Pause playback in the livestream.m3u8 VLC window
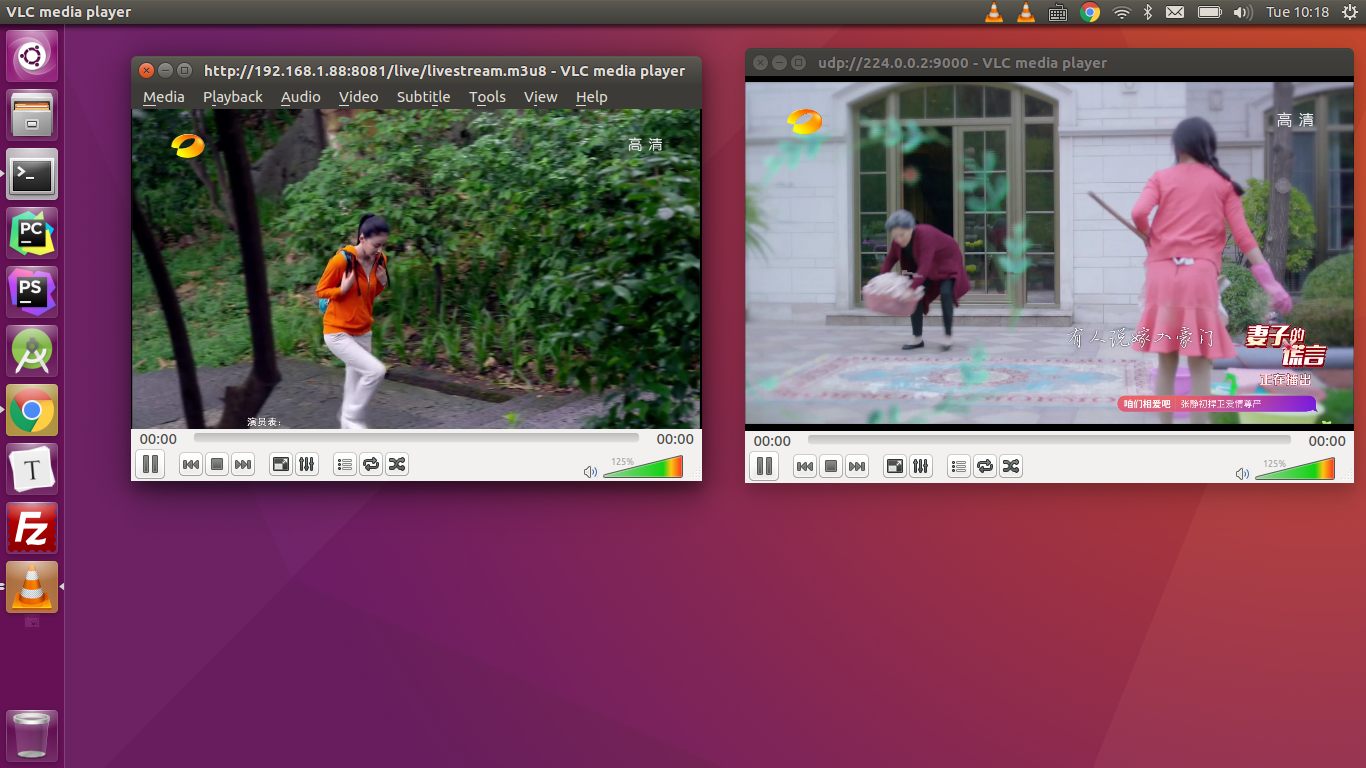The width and height of the screenshot is (1366, 768). tap(150, 464)
